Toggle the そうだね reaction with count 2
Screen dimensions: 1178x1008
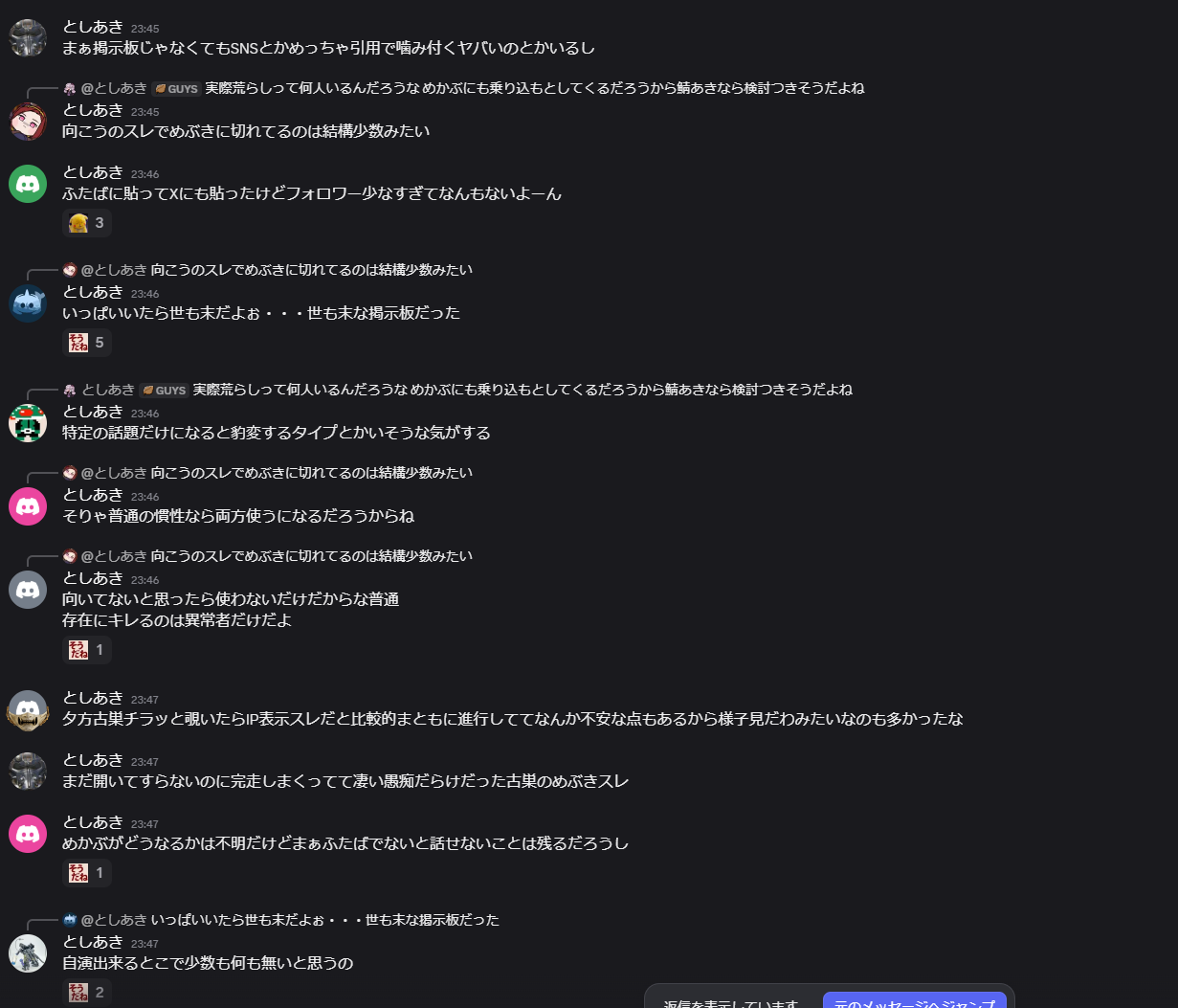click(x=87, y=993)
